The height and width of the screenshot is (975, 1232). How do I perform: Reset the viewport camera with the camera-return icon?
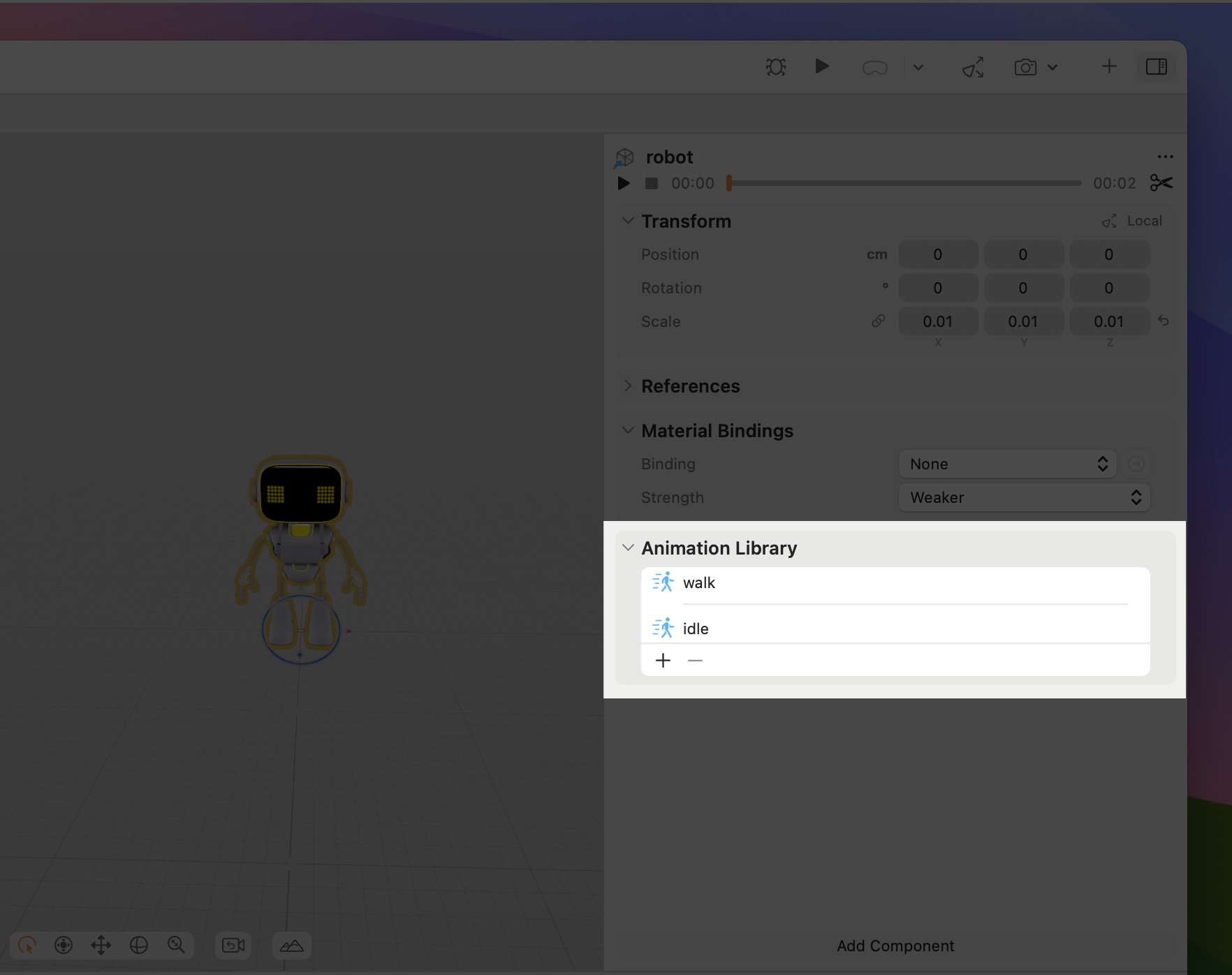pos(233,945)
